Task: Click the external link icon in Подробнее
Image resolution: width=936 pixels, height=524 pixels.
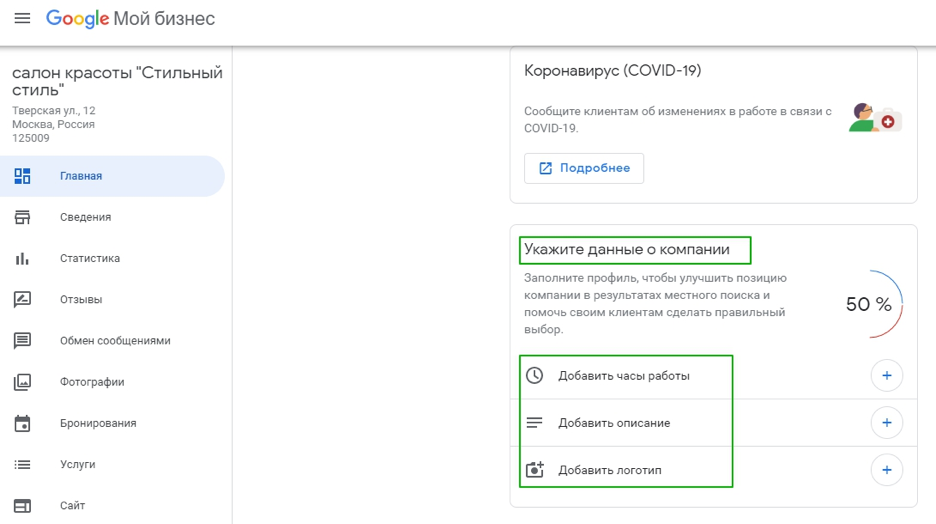Action: [546, 168]
